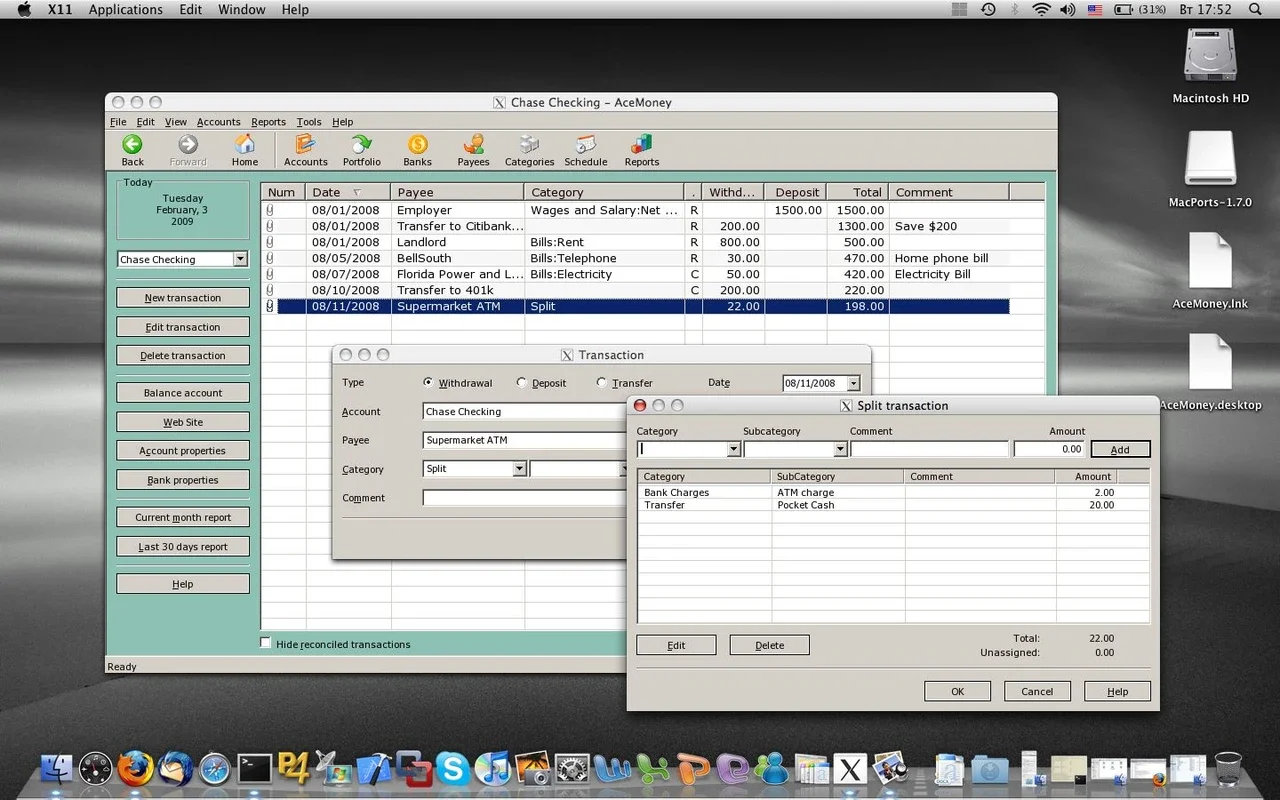1280x800 pixels.
Task: Click the New transaction button
Action: 183,297
